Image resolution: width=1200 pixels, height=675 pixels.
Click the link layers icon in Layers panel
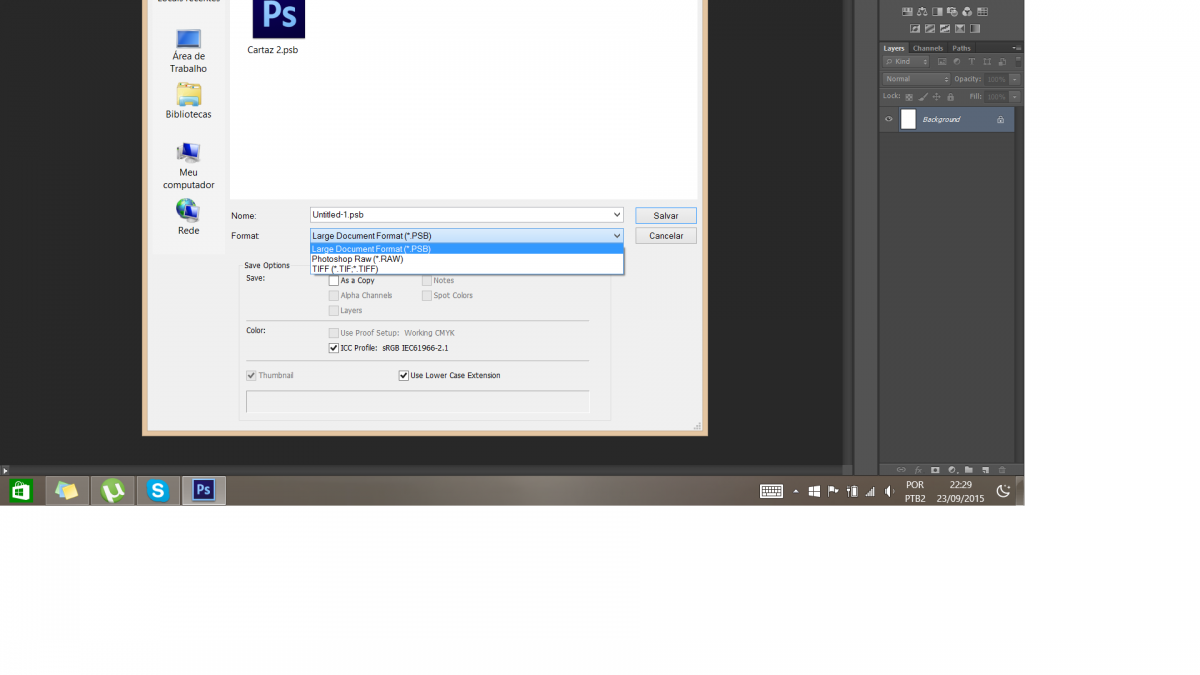pyautogui.click(x=901, y=470)
